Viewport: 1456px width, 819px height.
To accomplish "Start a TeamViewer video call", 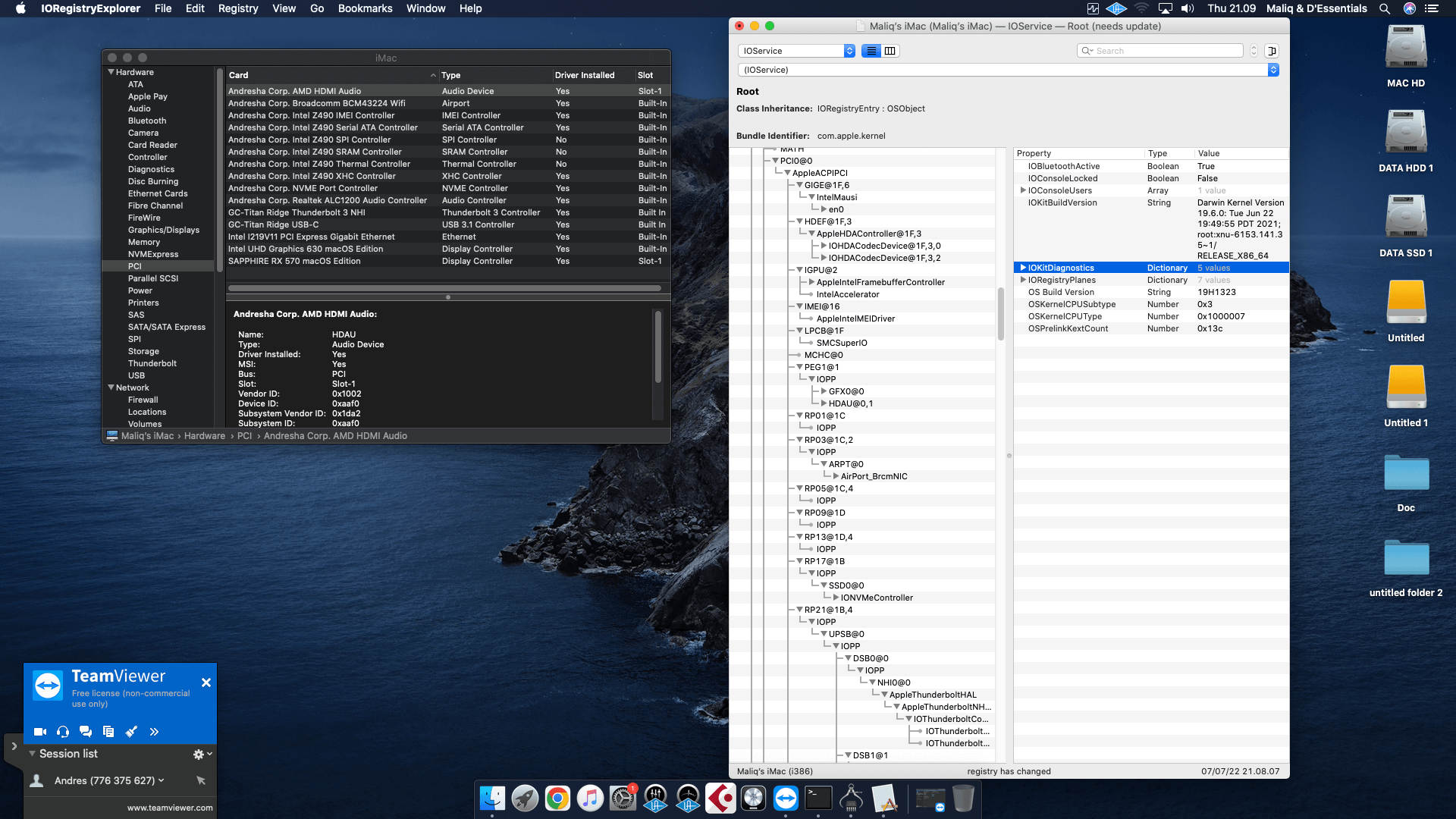I will tap(40, 732).
